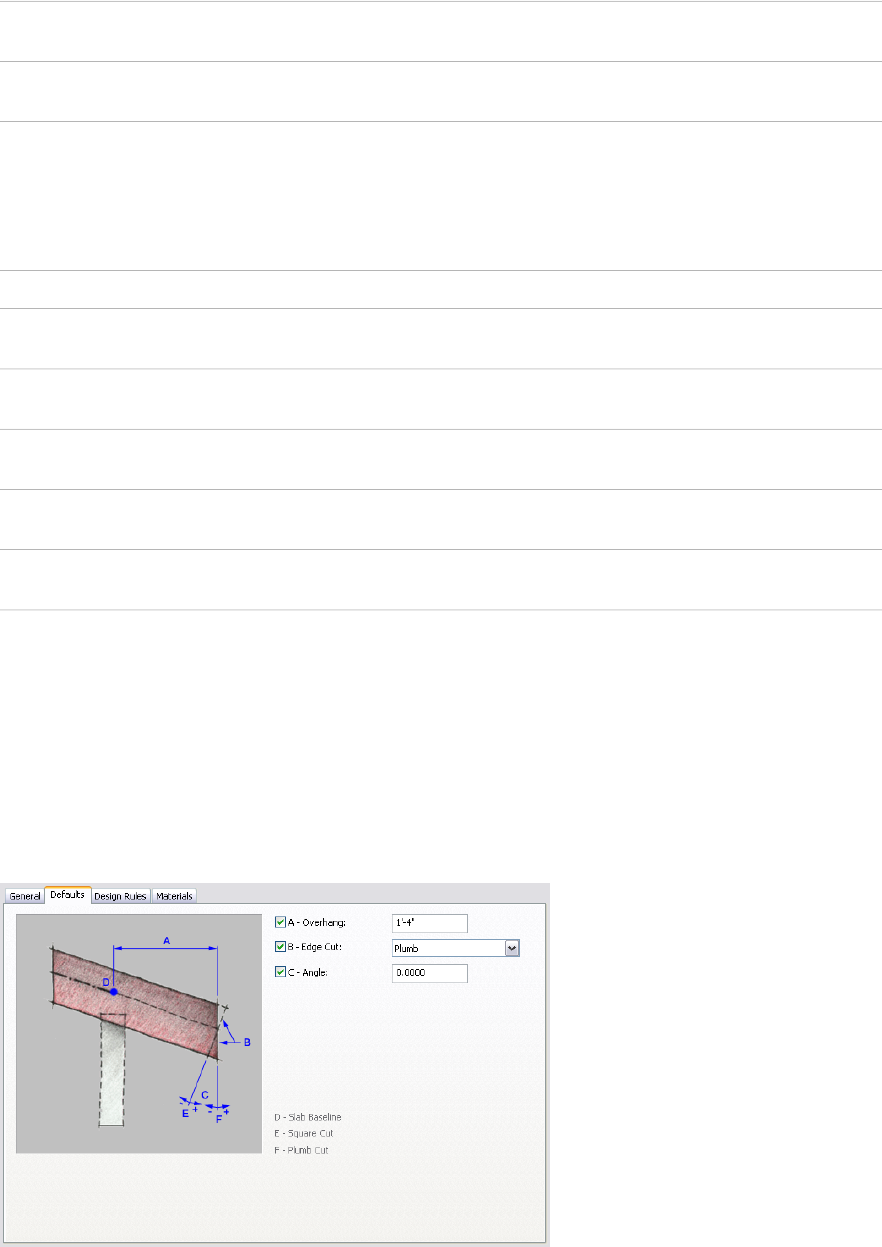Toggle the B - Edge Cut checkbox
The image size is (882, 1247).
tap(280, 947)
